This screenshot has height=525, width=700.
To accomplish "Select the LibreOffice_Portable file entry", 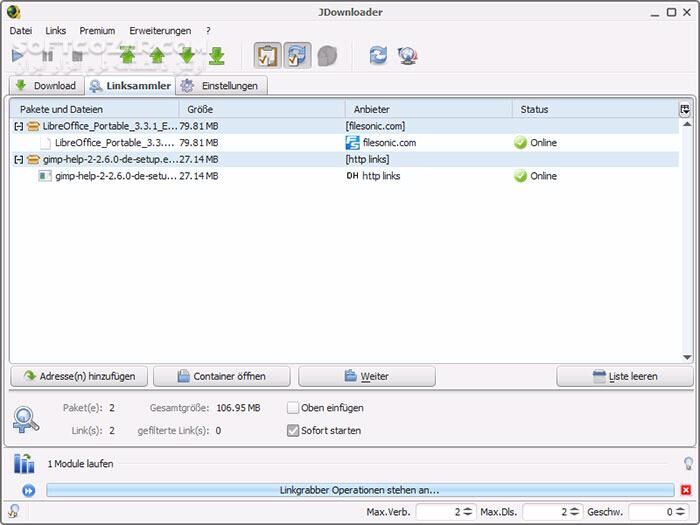I will pyautogui.click(x=344, y=143).
